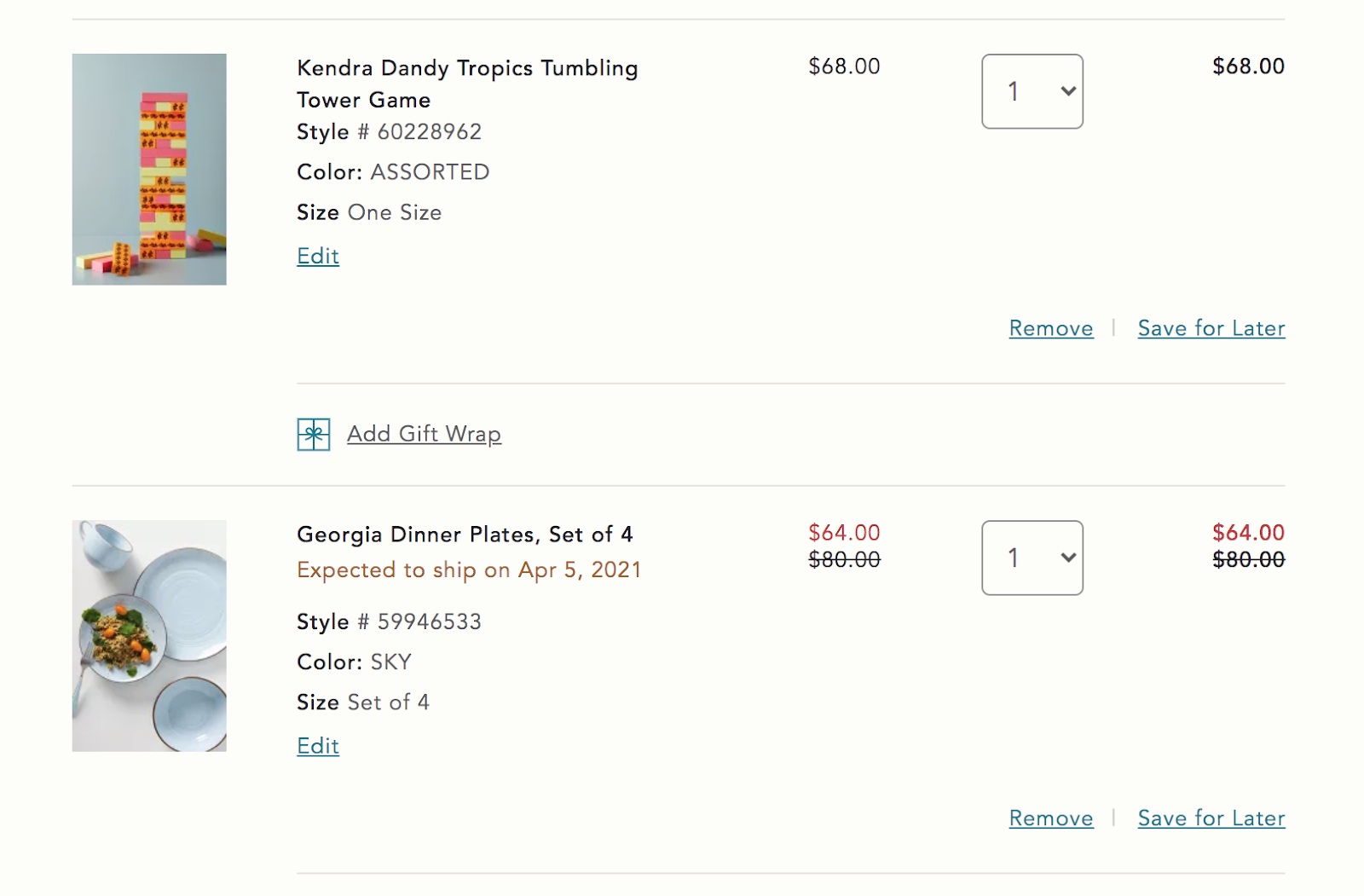Click the Style # 59946533 text

(x=389, y=621)
